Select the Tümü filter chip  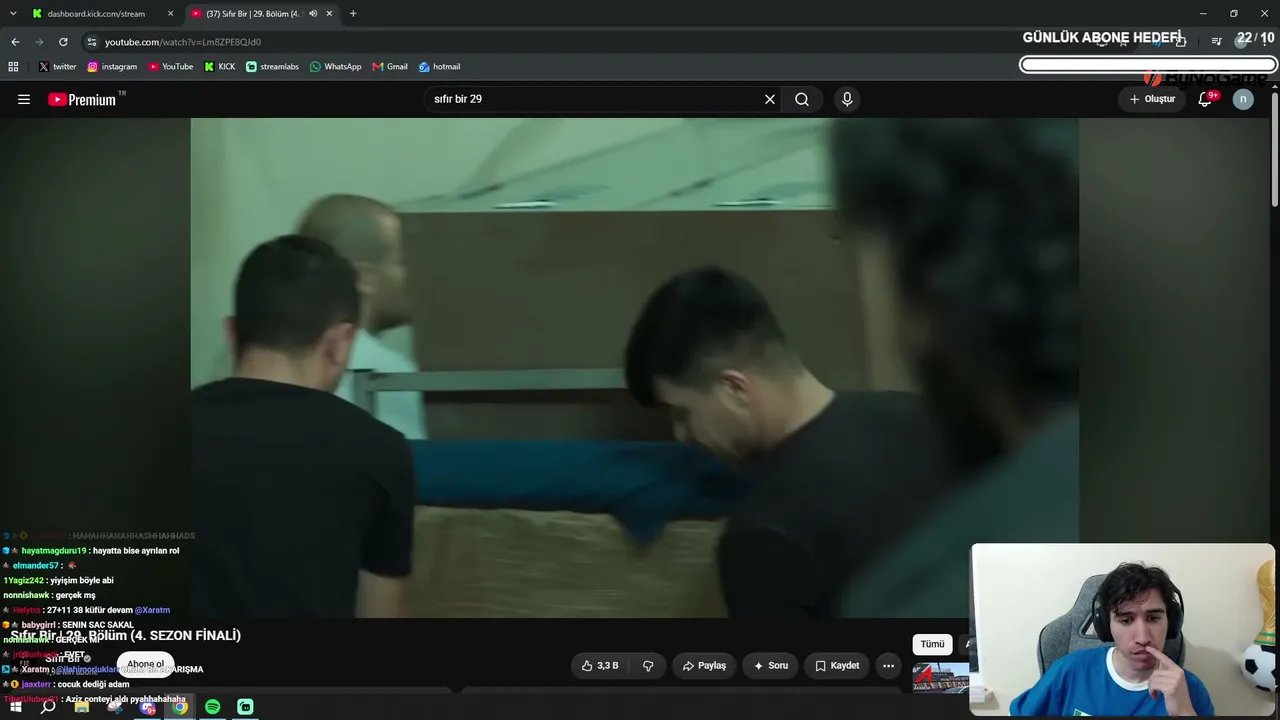coord(932,644)
